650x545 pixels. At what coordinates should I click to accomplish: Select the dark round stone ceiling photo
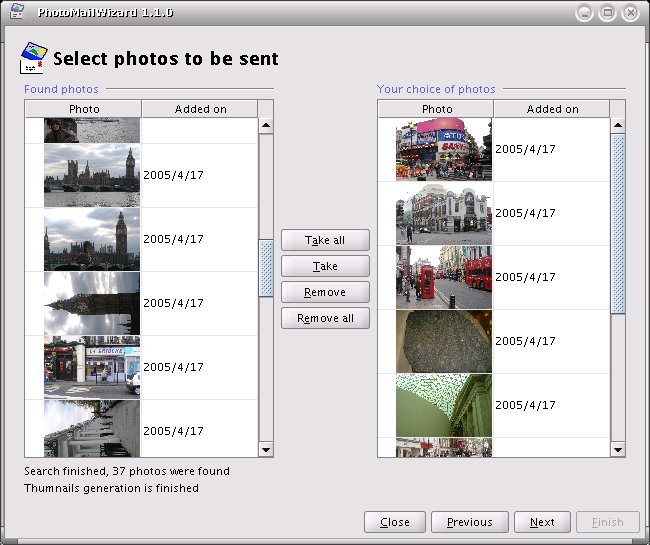[444, 342]
